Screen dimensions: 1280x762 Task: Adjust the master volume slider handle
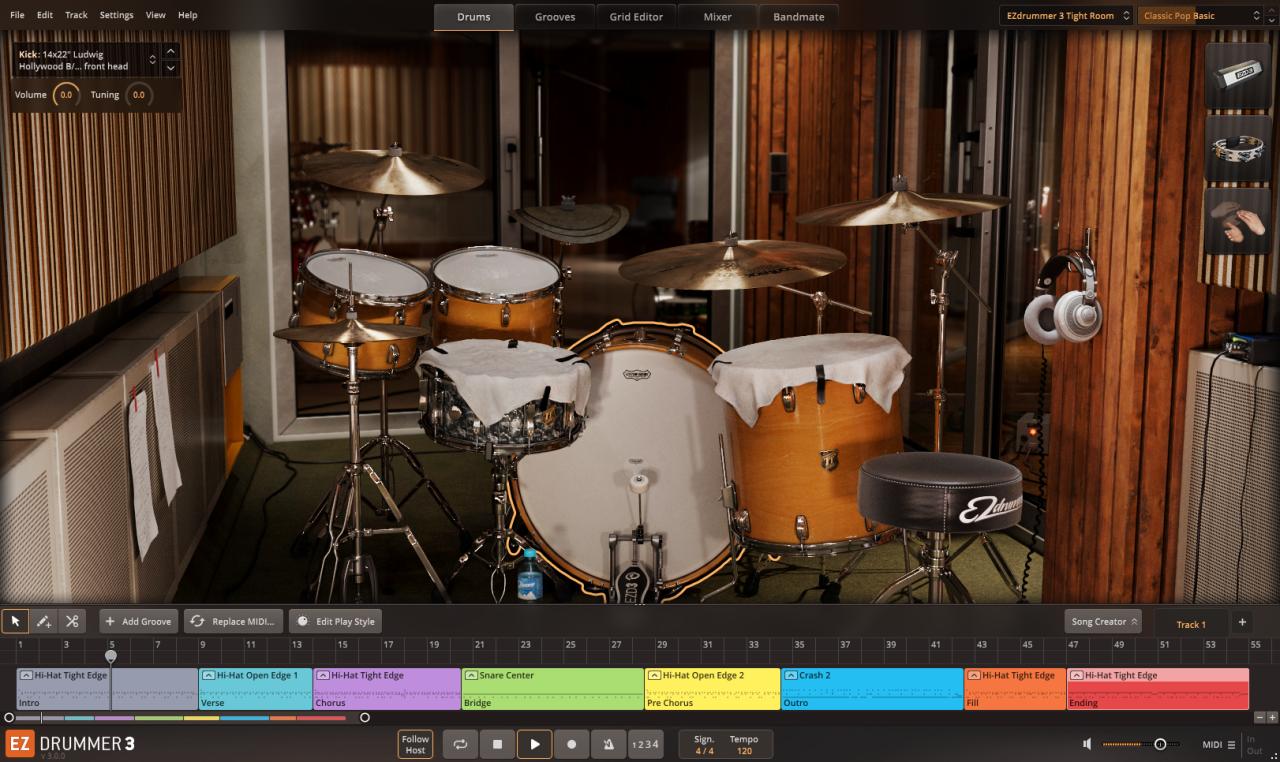[1160, 744]
